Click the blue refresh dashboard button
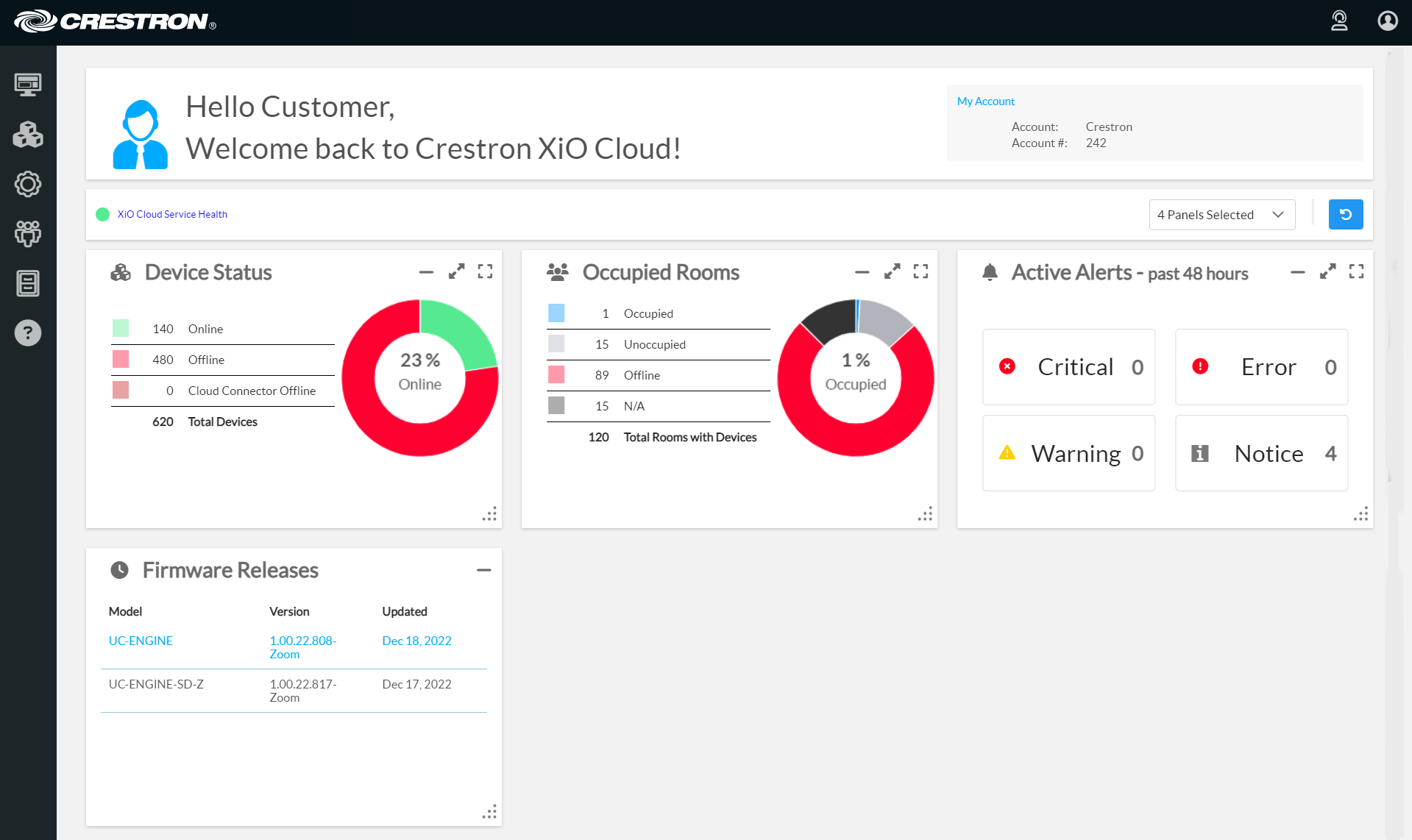 (1345, 215)
